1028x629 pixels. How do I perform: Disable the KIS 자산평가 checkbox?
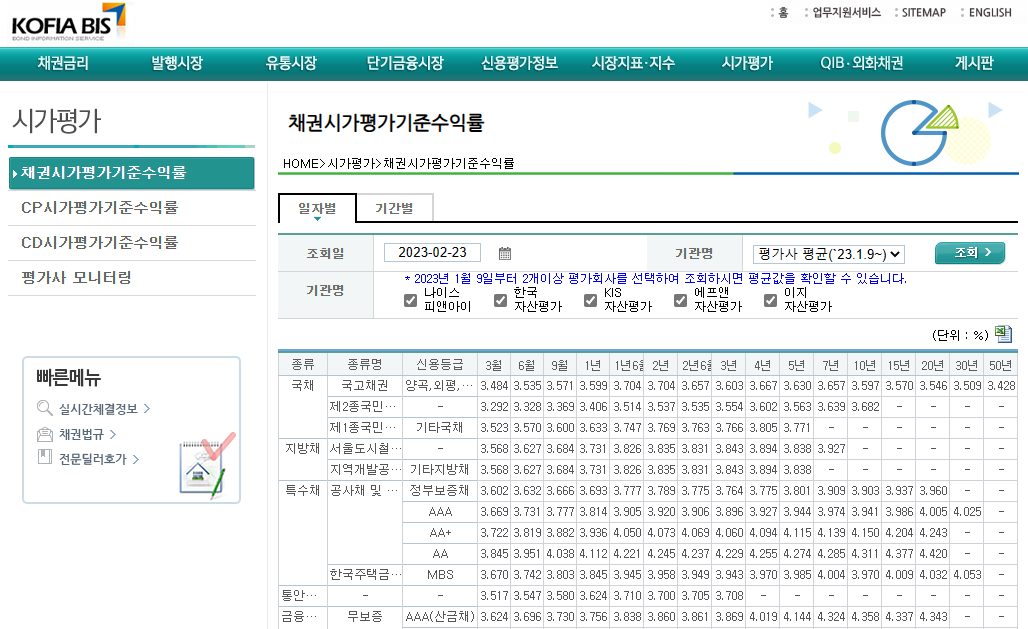pyautogui.click(x=589, y=300)
